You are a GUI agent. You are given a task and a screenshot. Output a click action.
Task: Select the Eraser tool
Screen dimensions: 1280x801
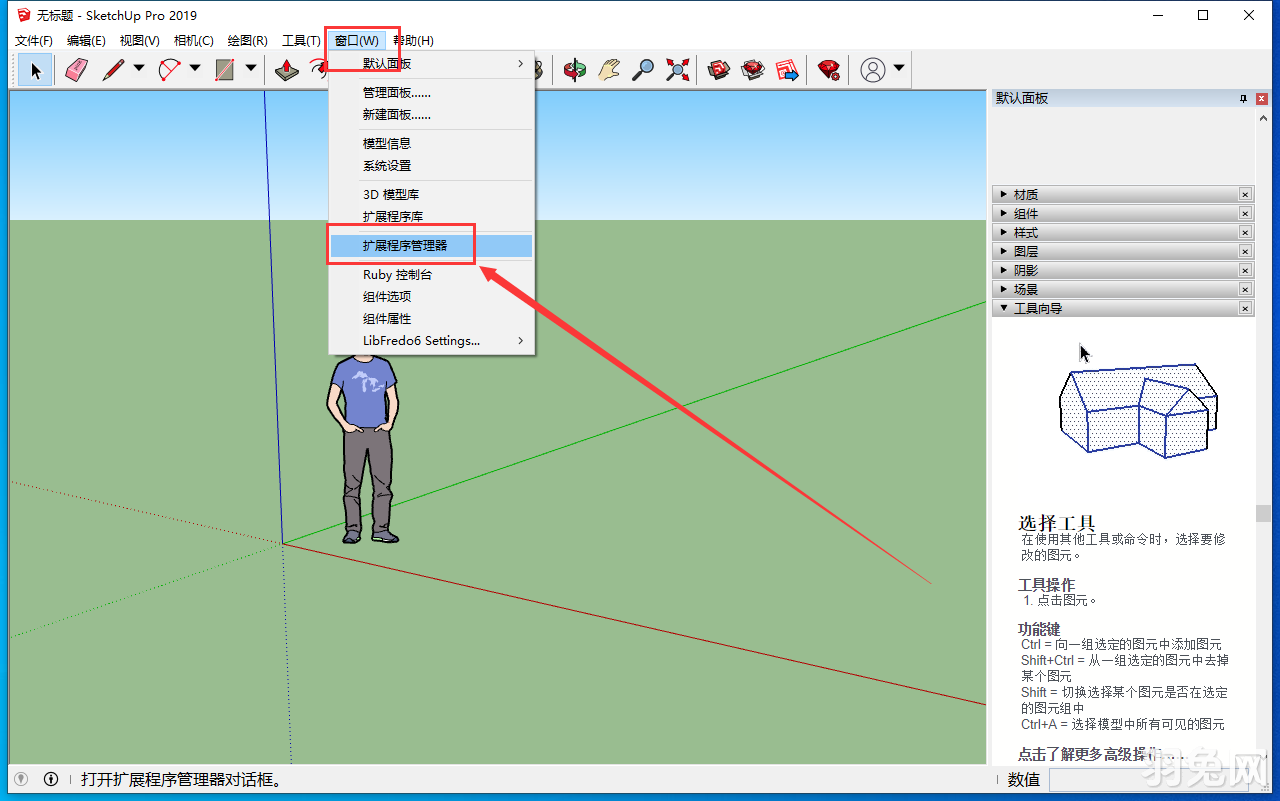pos(77,70)
